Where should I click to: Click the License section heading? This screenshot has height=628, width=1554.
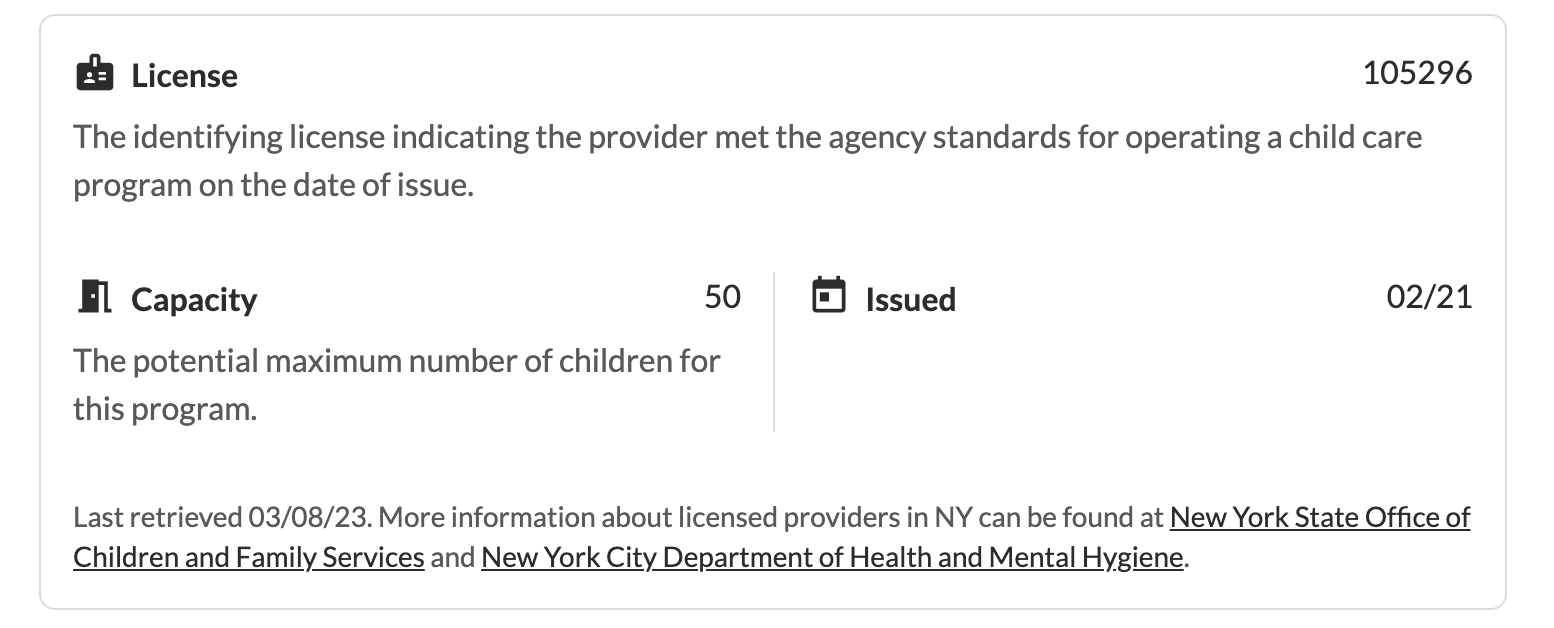pyautogui.click(x=184, y=75)
